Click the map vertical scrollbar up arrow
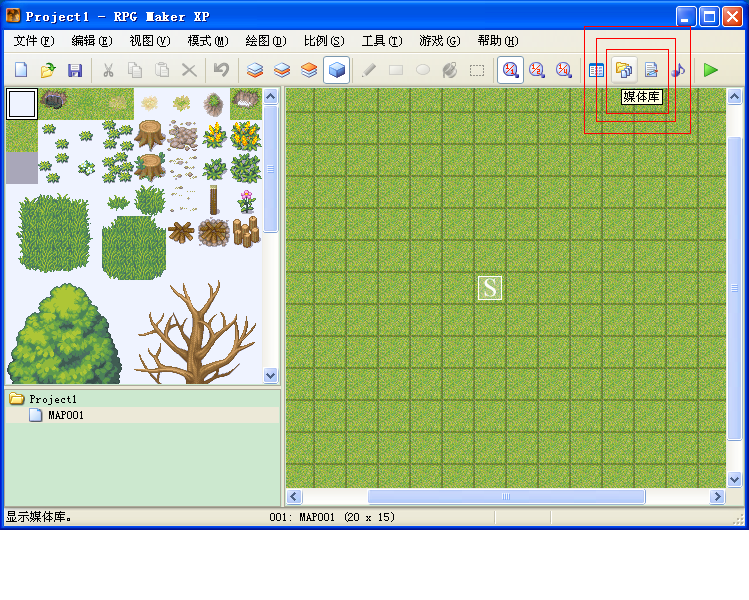Screen dimensions: 749x600 (734, 97)
